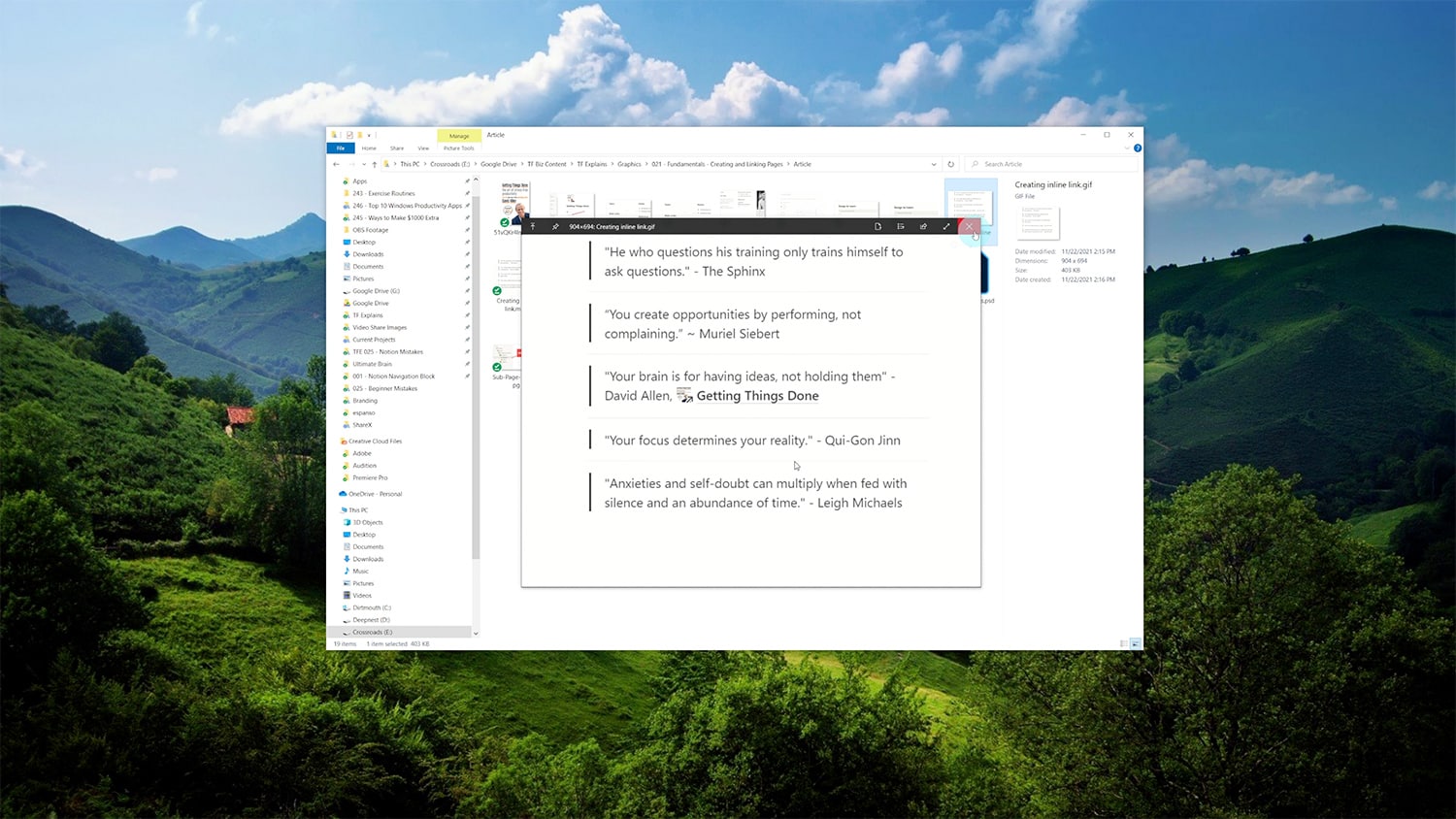Navigate to This PC via the breadcrumb
This screenshot has width=1456, height=819.
[x=409, y=164]
